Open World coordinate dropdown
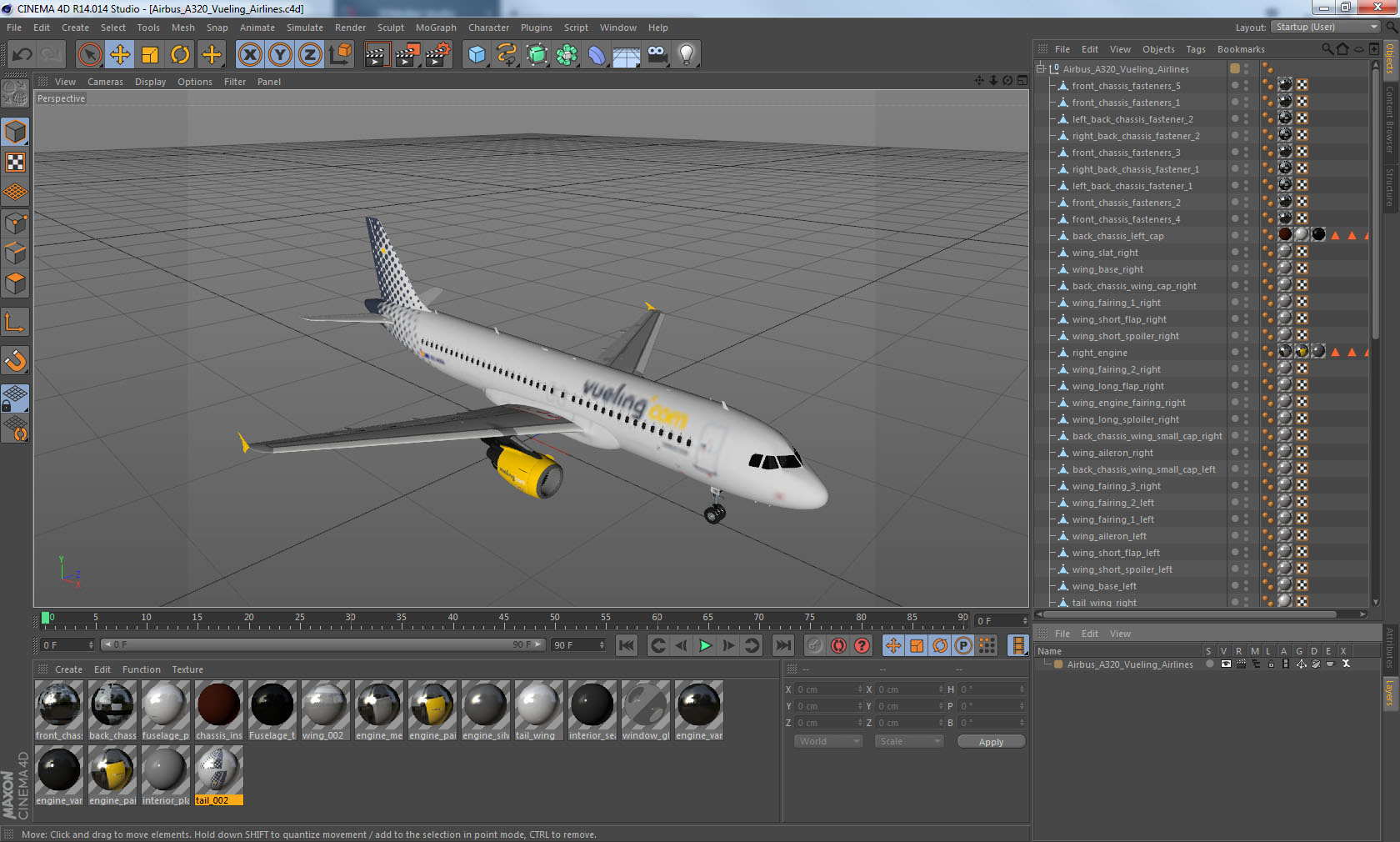This screenshot has width=1400, height=842. pos(827,741)
